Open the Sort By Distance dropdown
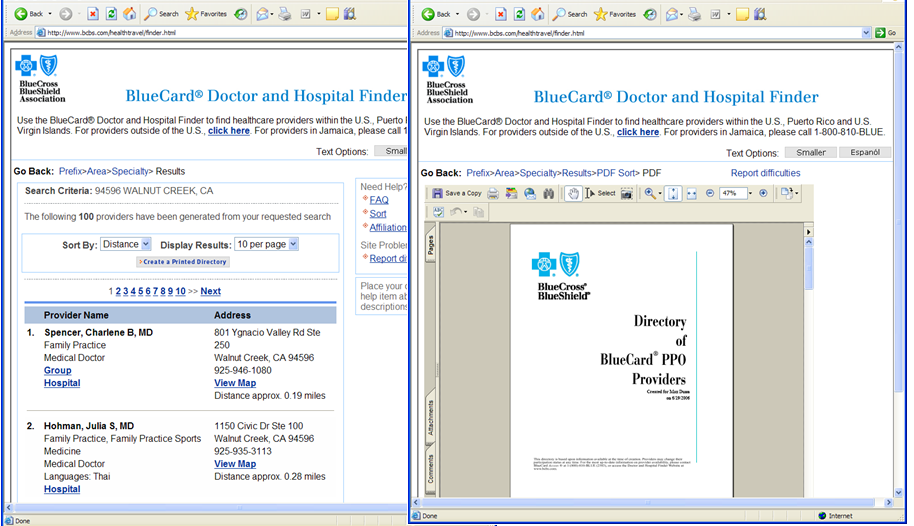Image resolution: width=914 pixels, height=526 pixels. click(x=125, y=244)
